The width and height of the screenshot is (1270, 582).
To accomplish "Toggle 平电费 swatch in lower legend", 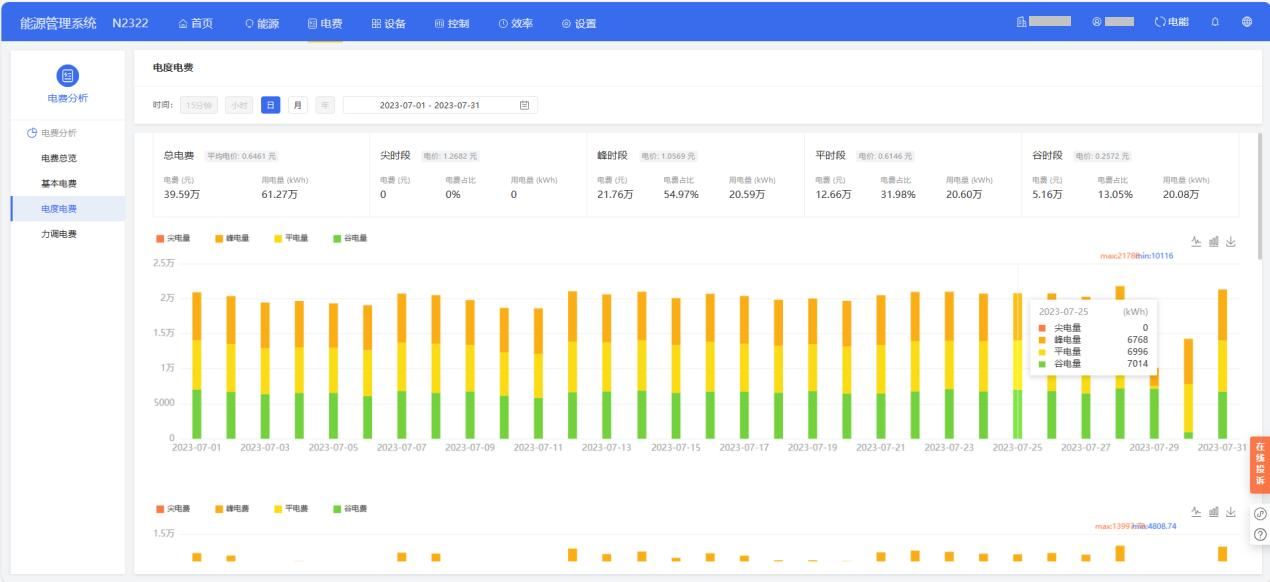I will tap(280, 509).
